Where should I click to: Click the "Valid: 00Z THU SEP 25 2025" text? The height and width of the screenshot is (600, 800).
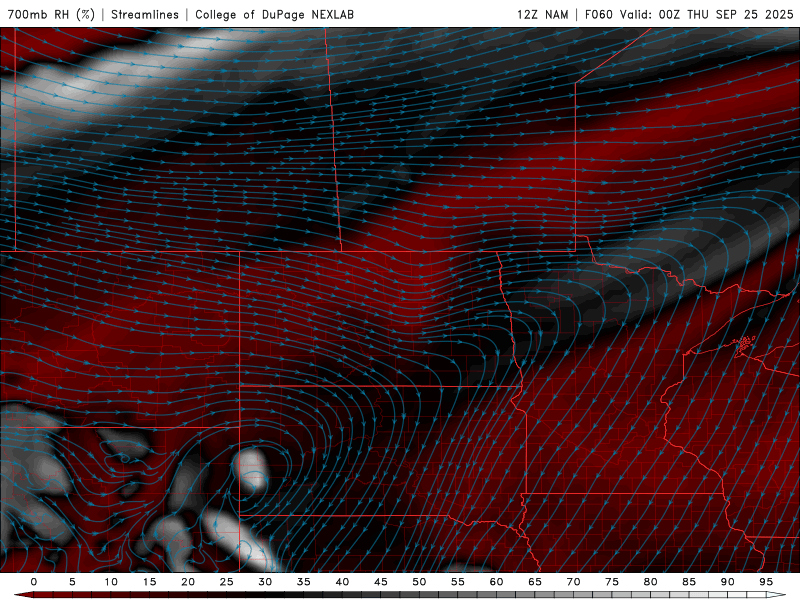(x=707, y=14)
